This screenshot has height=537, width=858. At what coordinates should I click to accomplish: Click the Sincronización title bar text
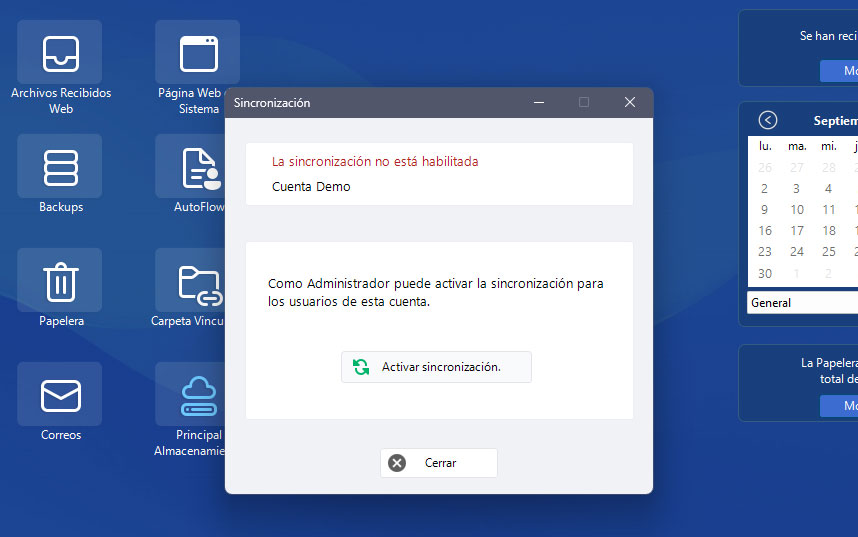pyautogui.click(x=272, y=103)
